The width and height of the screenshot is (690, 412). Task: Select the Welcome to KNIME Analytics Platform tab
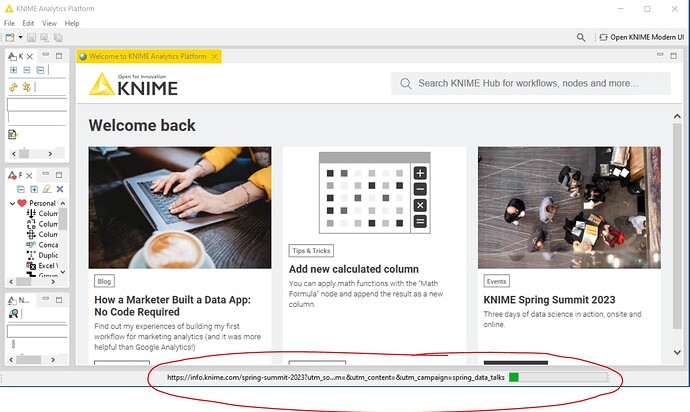(147, 56)
